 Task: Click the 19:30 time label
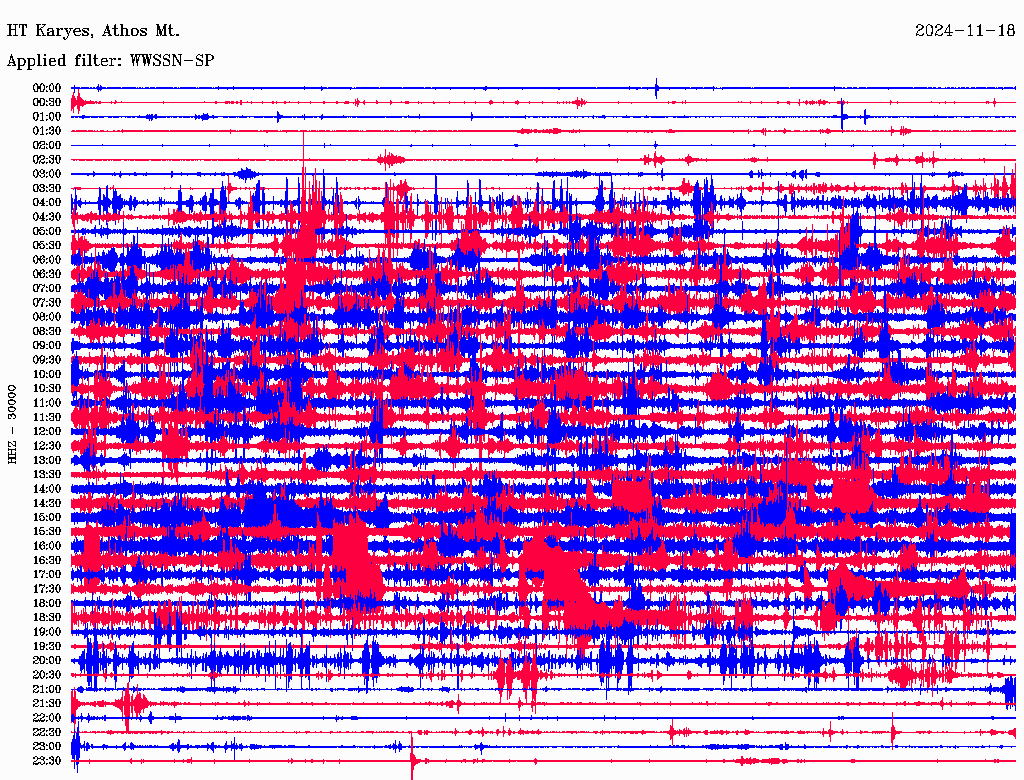pos(47,646)
